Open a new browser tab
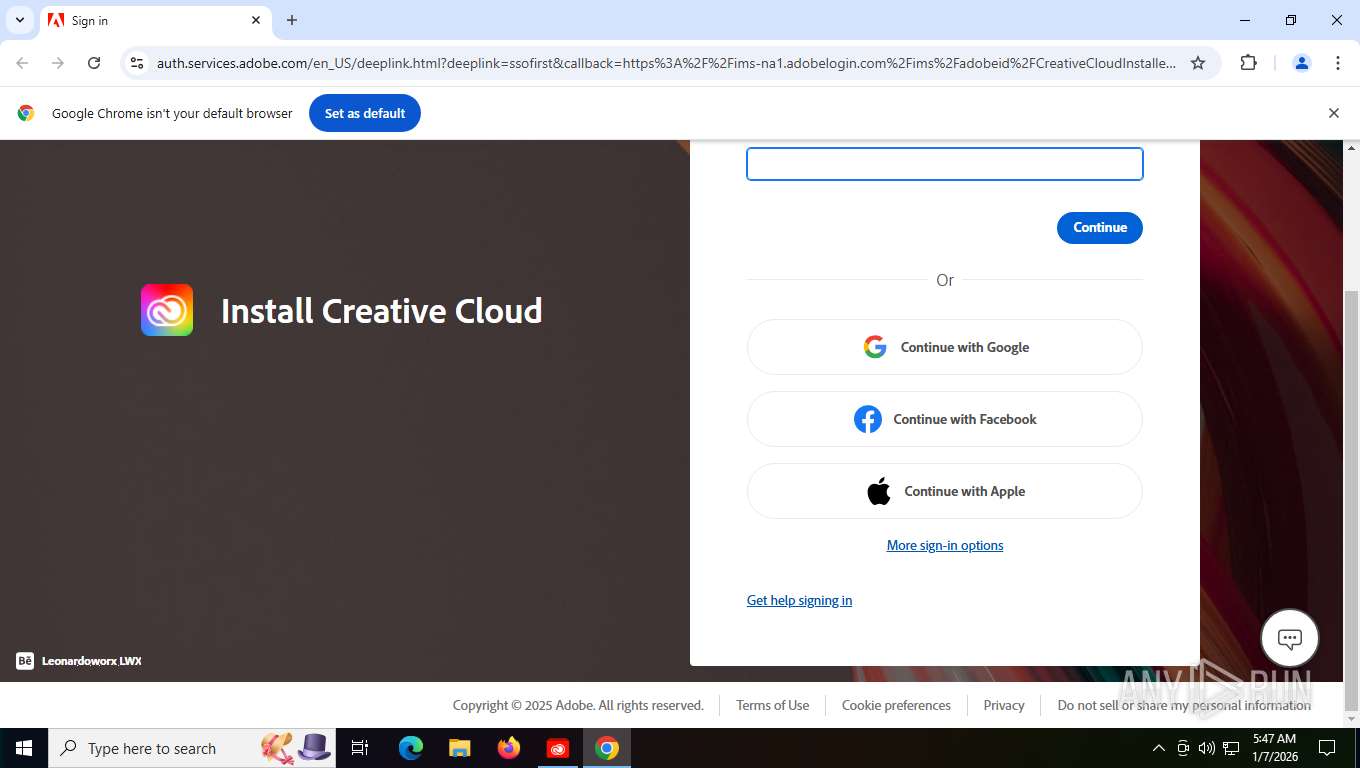 (292, 20)
